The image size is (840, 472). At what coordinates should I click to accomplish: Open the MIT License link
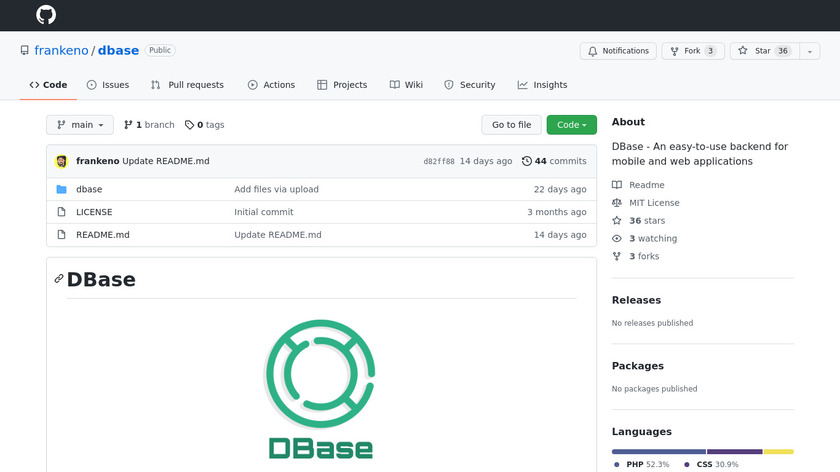click(x=654, y=203)
